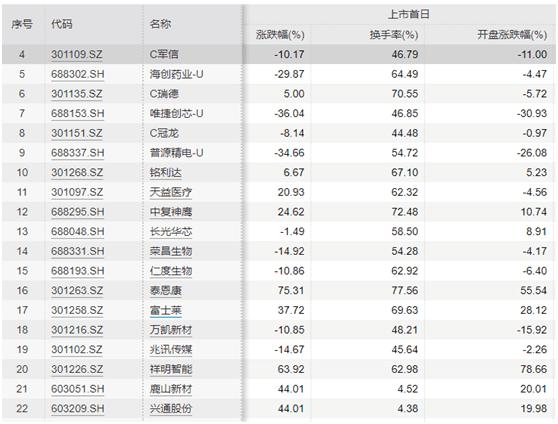
Task: Click the 开盘涨跌幅(%) column header
Action: (512, 35)
